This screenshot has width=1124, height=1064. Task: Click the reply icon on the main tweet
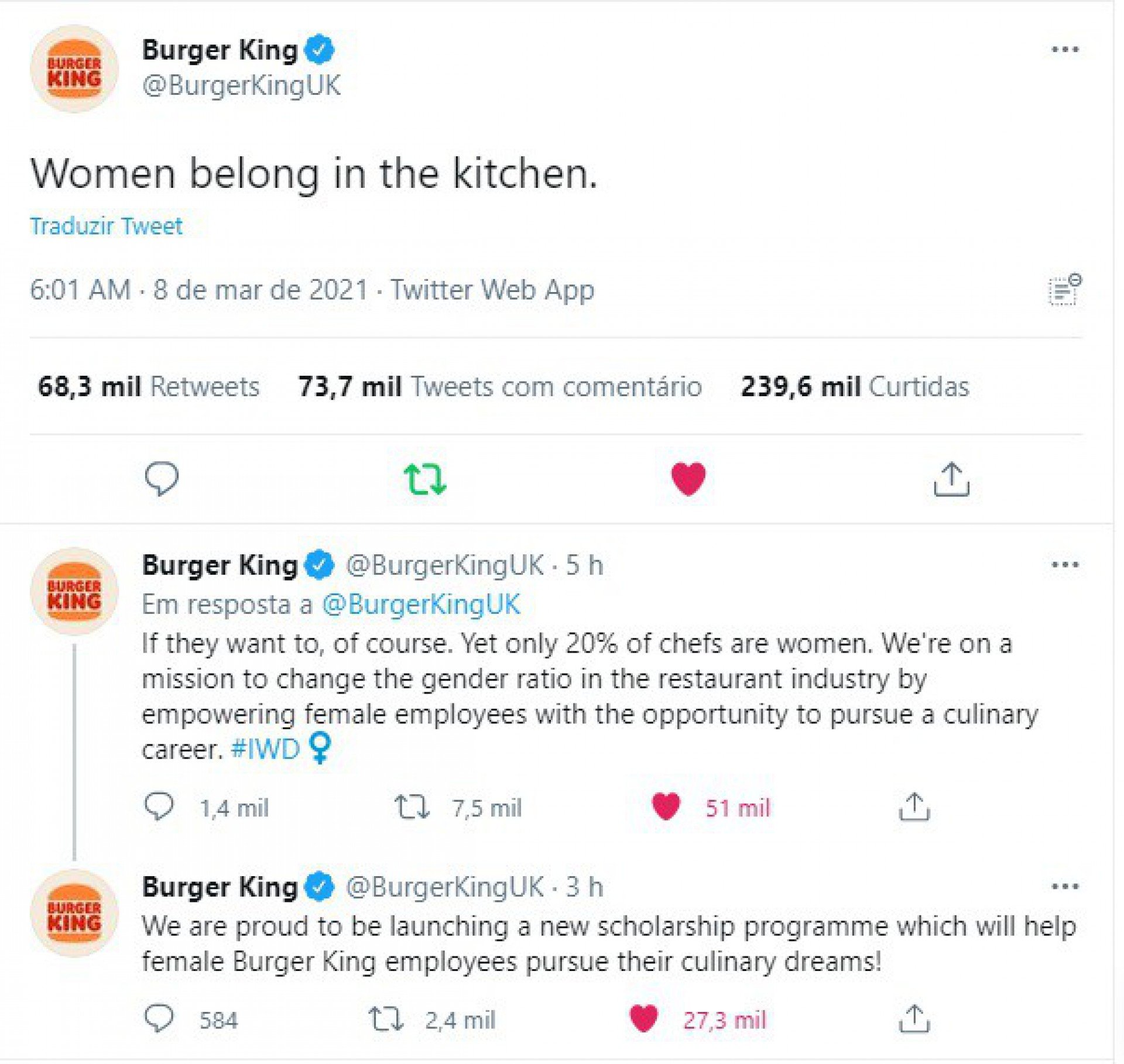tap(162, 479)
